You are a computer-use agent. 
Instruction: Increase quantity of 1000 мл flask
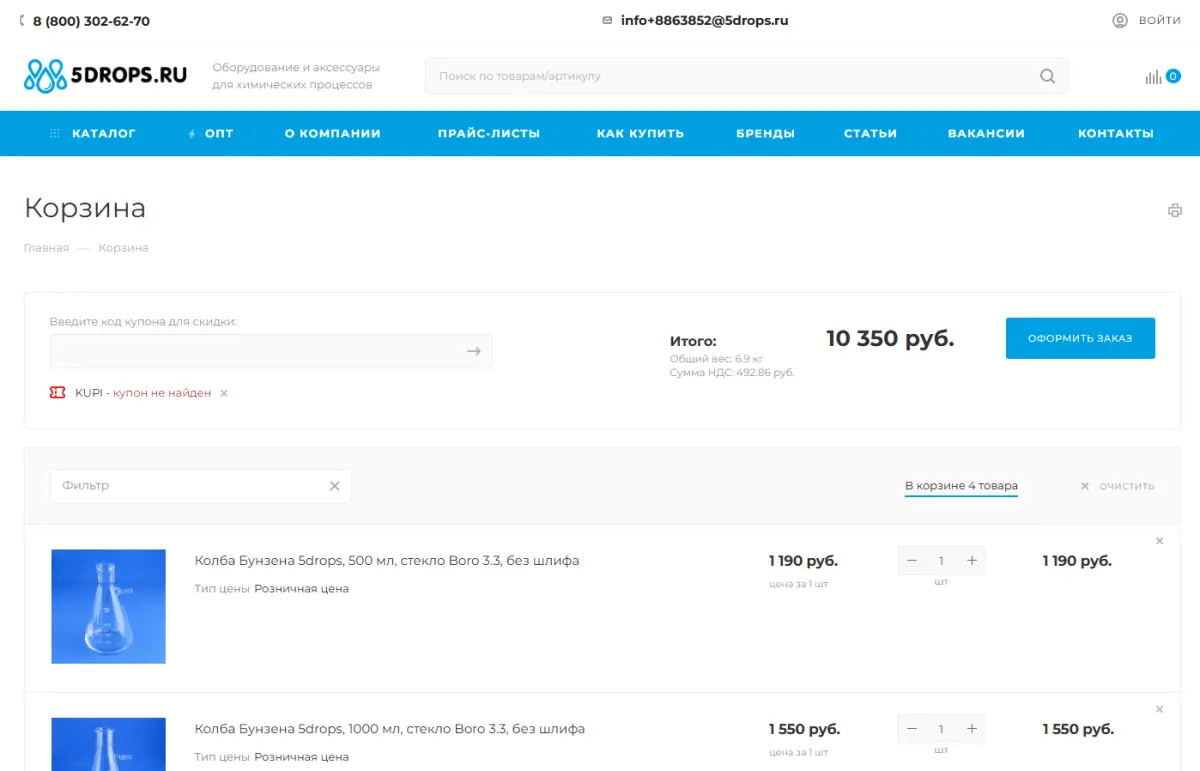(x=971, y=729)
